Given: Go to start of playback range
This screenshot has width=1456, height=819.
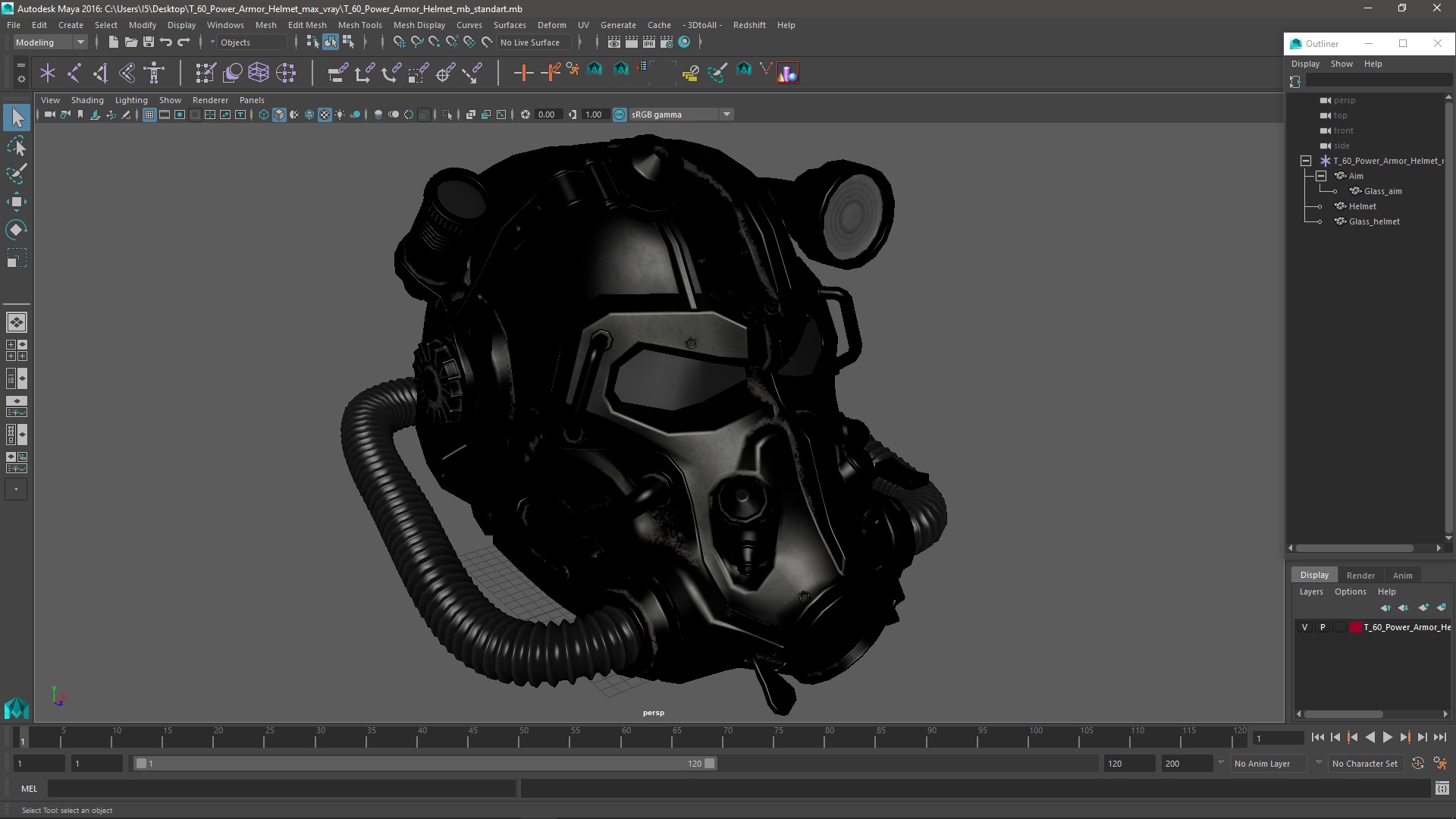Looking at the screenshot, I should pos(1317,737).
